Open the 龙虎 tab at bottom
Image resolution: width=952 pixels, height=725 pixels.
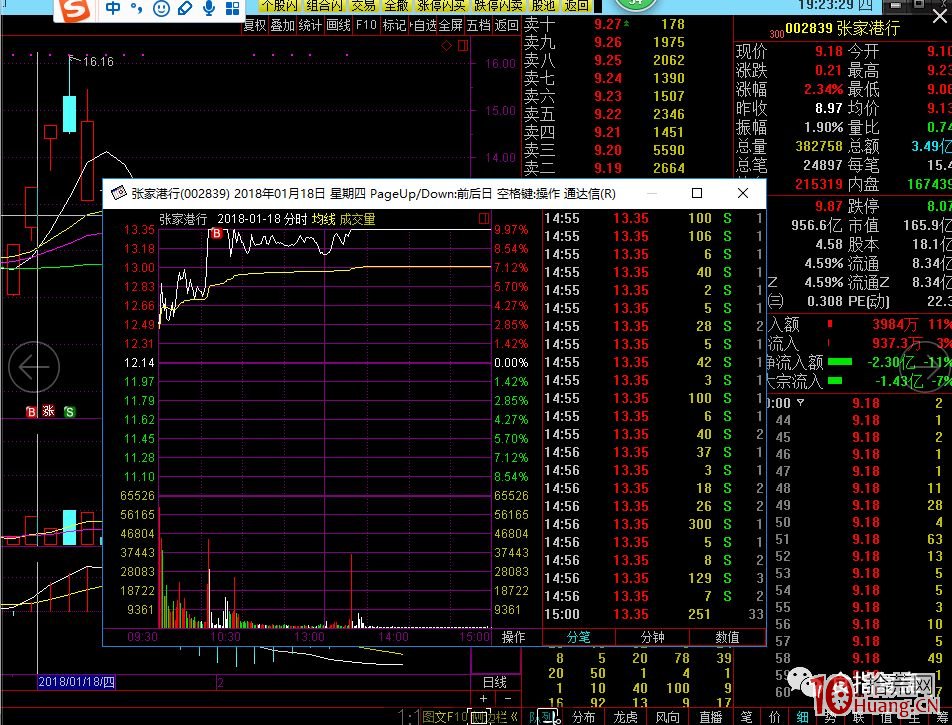coord(625,717)
